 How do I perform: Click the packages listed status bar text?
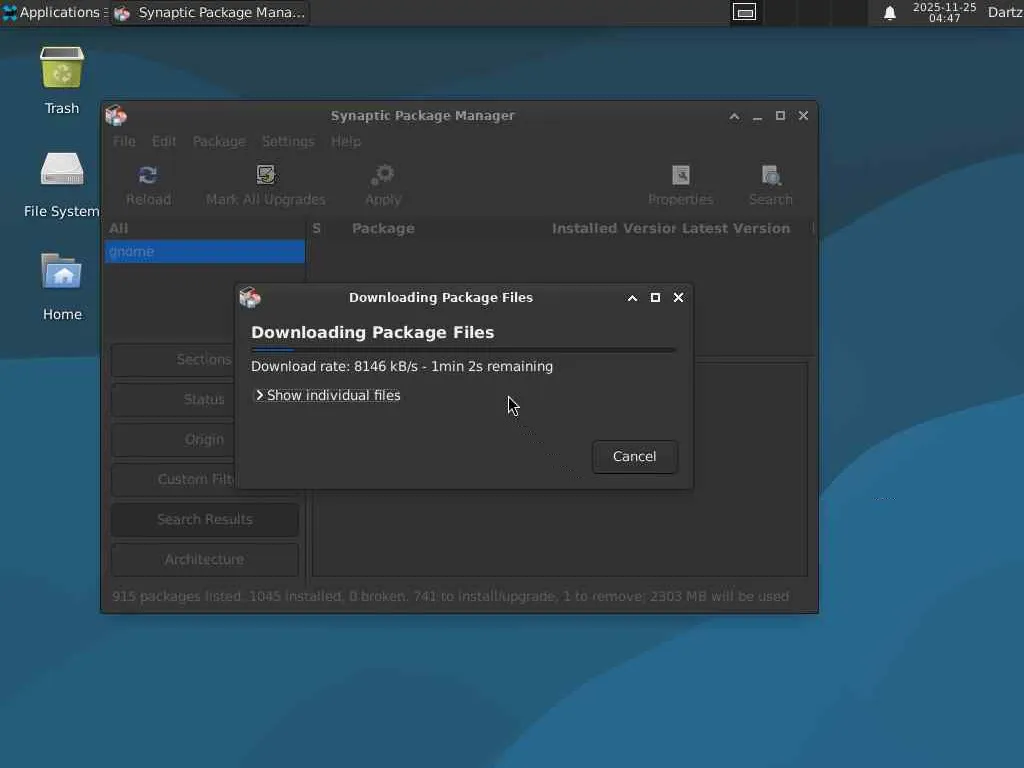451,596
